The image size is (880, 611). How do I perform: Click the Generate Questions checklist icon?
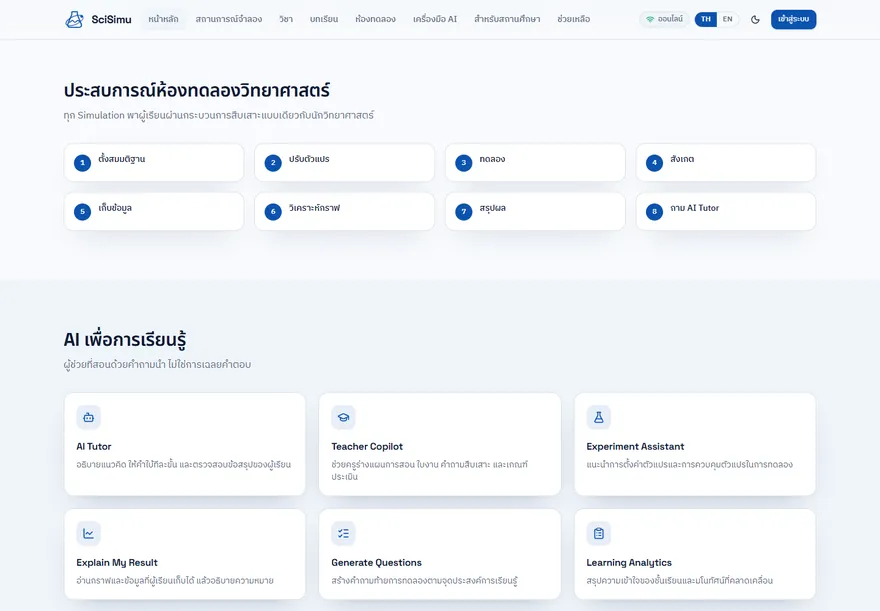343,534
